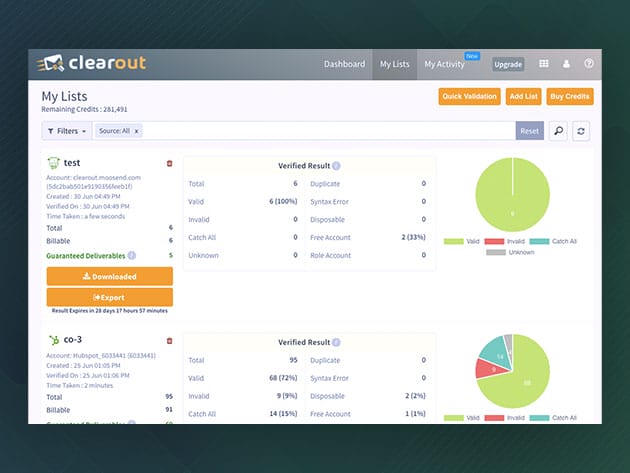Expand the Filters dropdown

(x=67, y=131)
